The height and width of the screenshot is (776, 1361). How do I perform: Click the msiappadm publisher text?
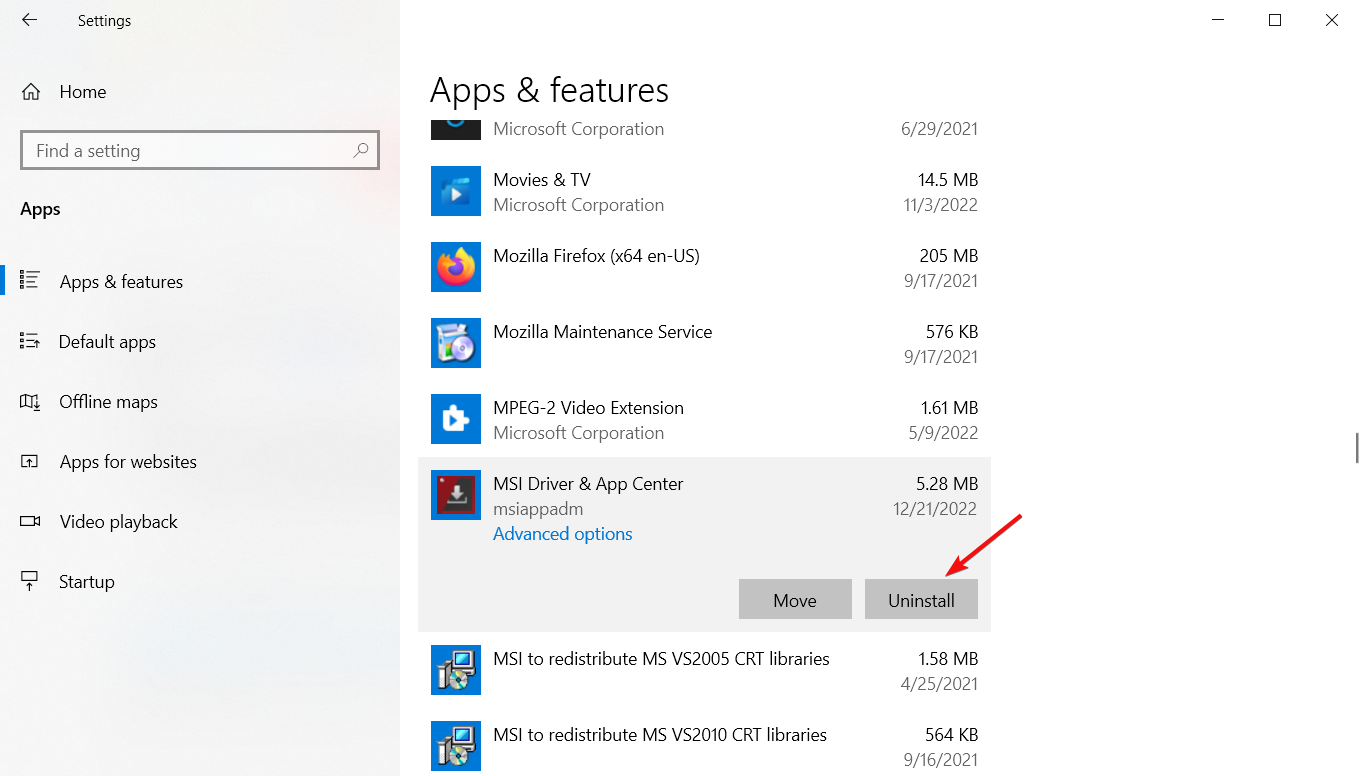coord(538,509)
